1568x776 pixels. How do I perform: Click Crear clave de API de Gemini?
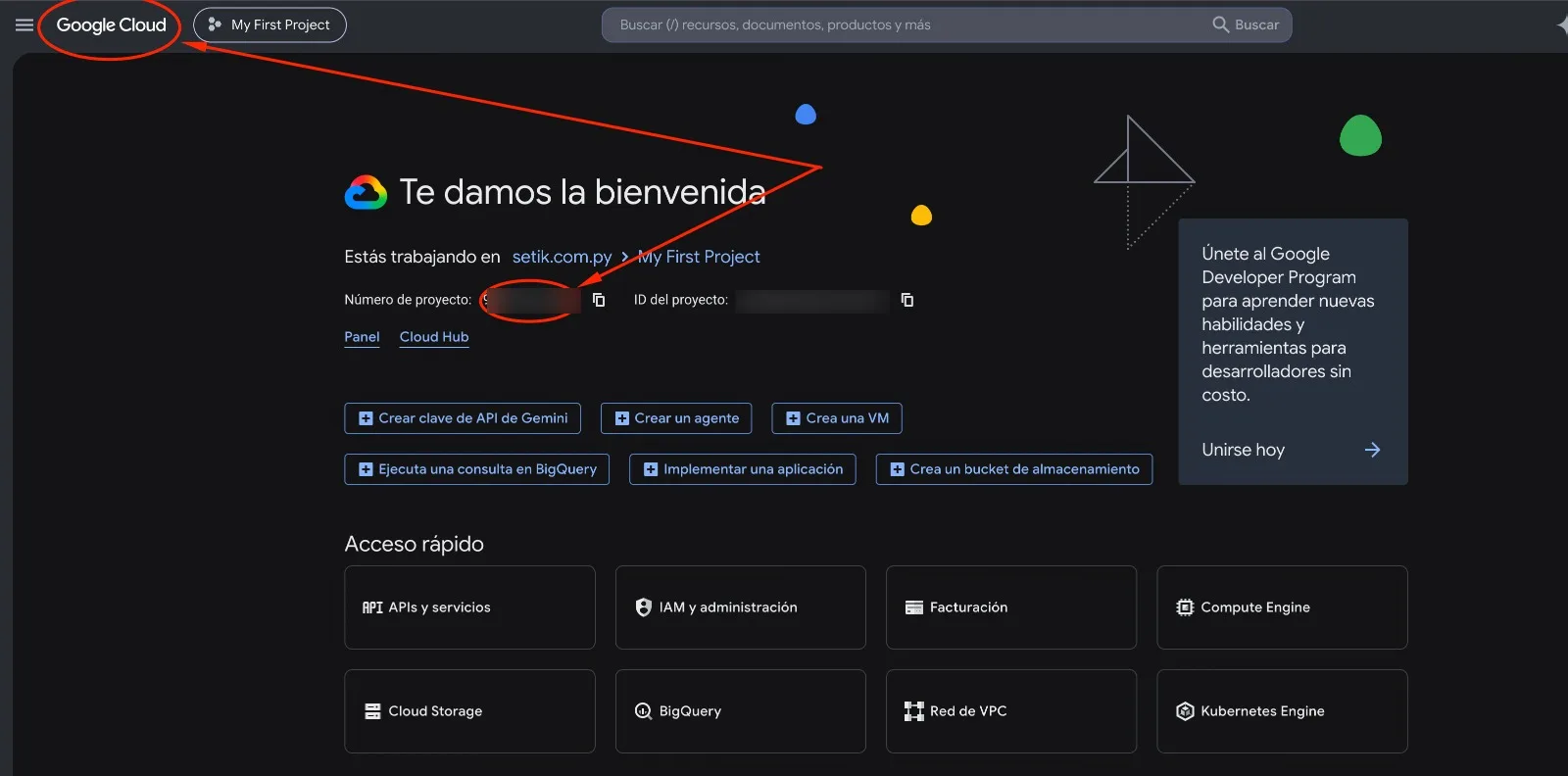click(x=463, y=418)
